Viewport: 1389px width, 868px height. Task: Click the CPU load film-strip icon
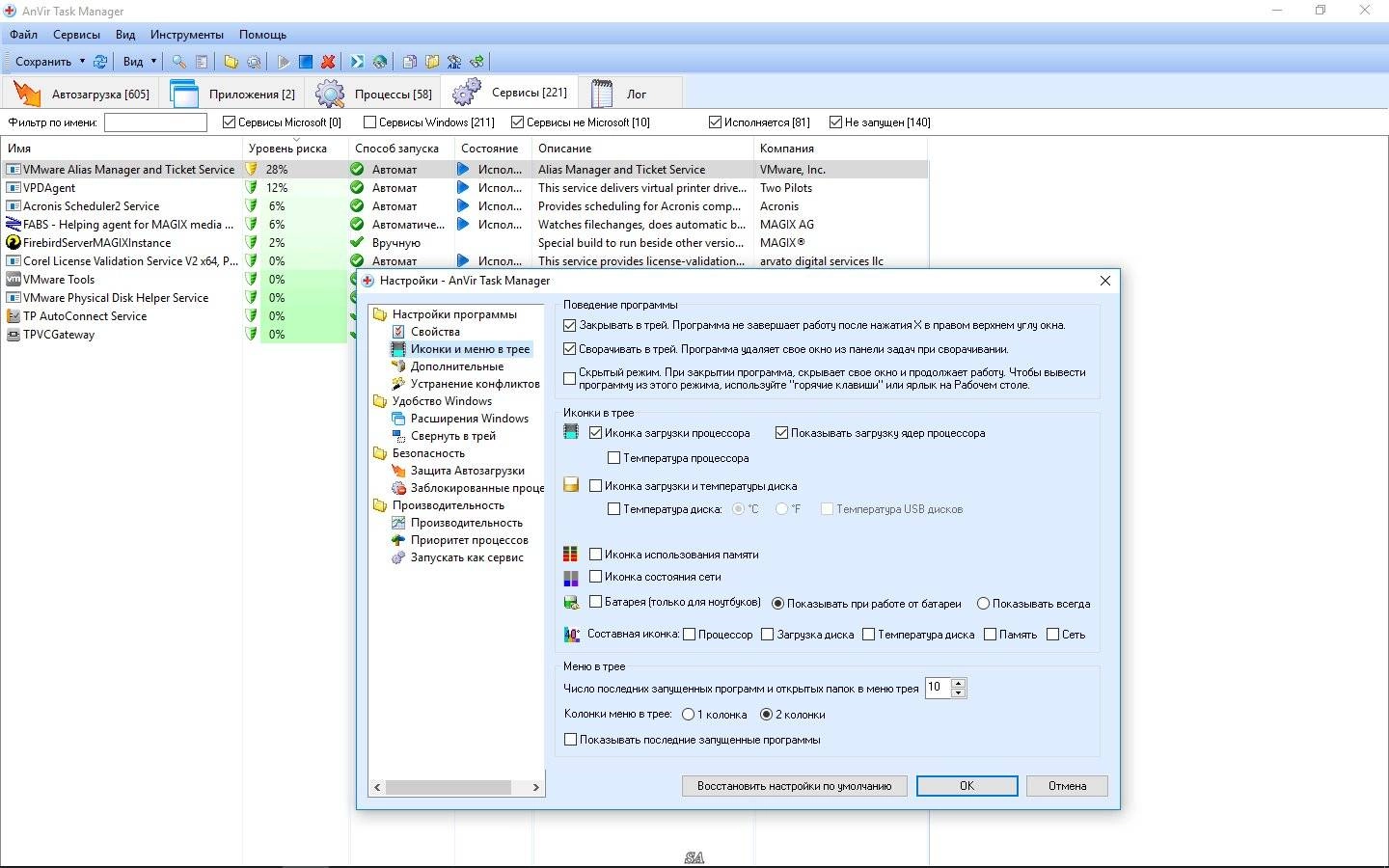point(571,432)
